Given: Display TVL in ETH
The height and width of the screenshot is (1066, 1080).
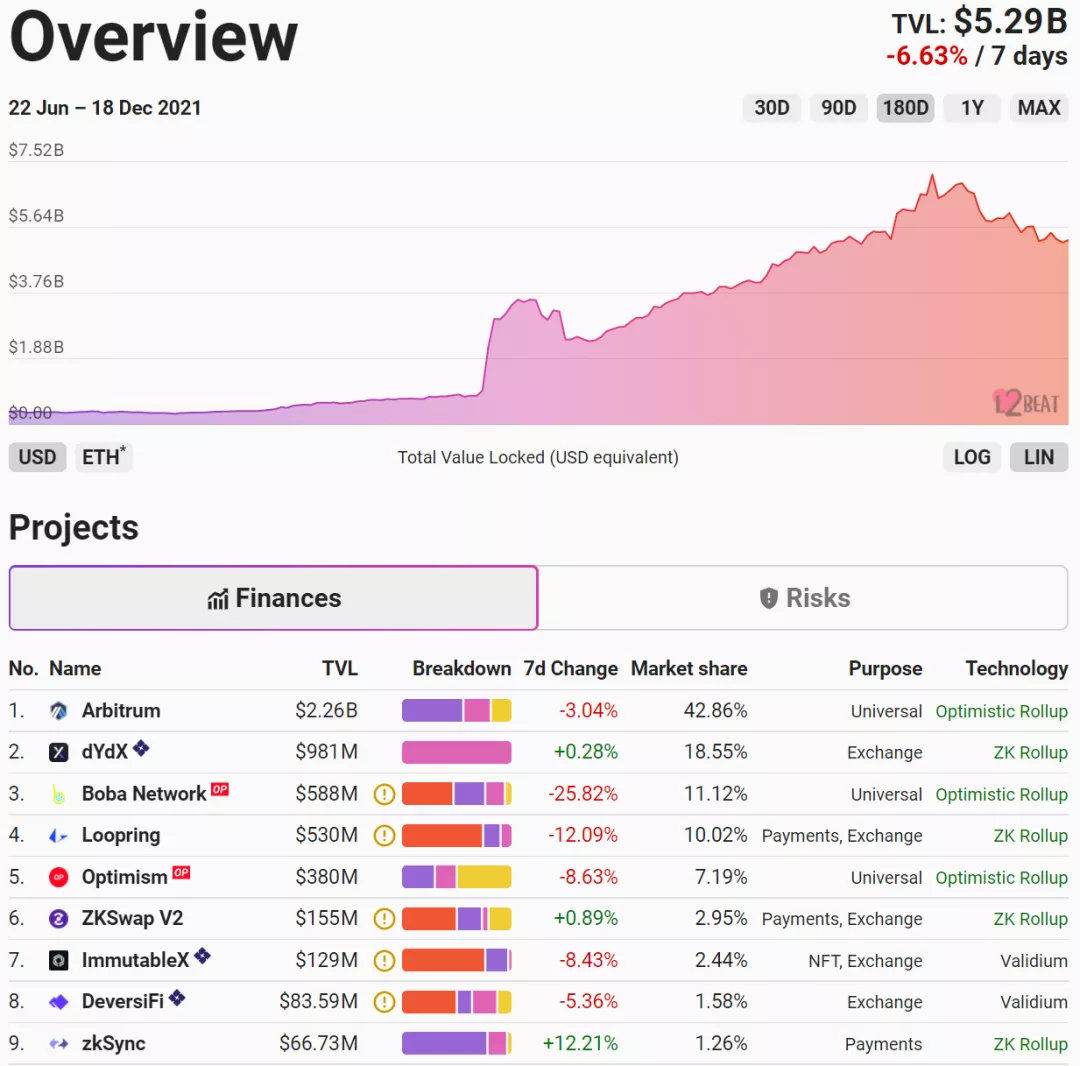Looking at the screenshot, I should point(103,457).
